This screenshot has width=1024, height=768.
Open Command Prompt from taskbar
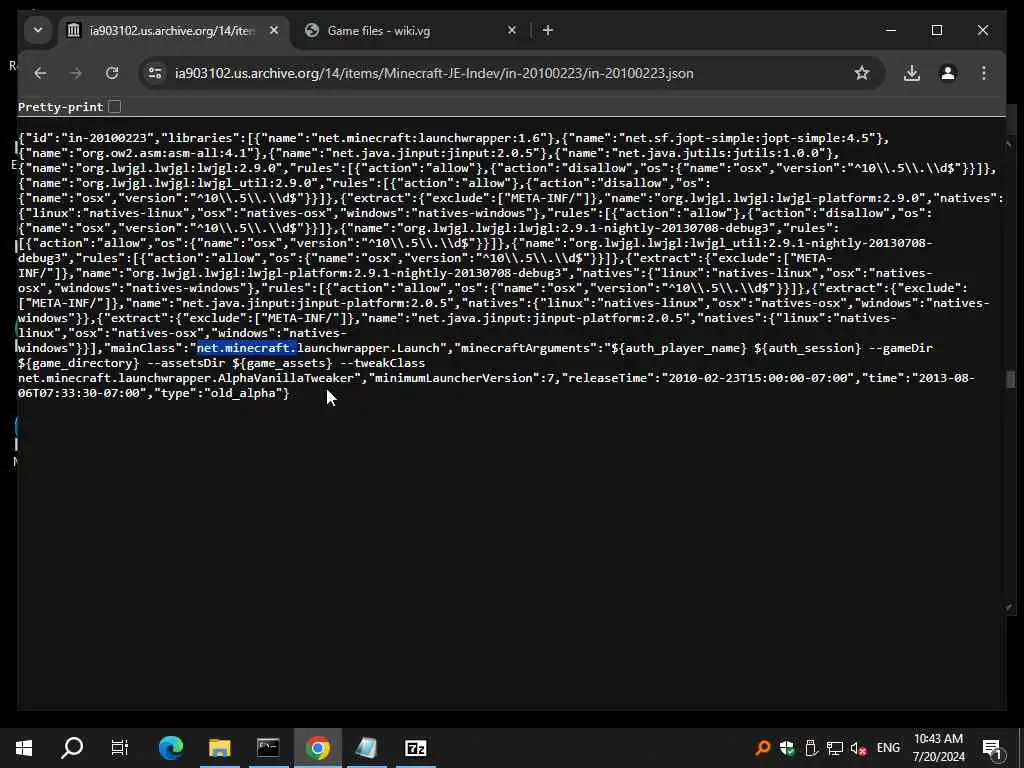(268, 748)
